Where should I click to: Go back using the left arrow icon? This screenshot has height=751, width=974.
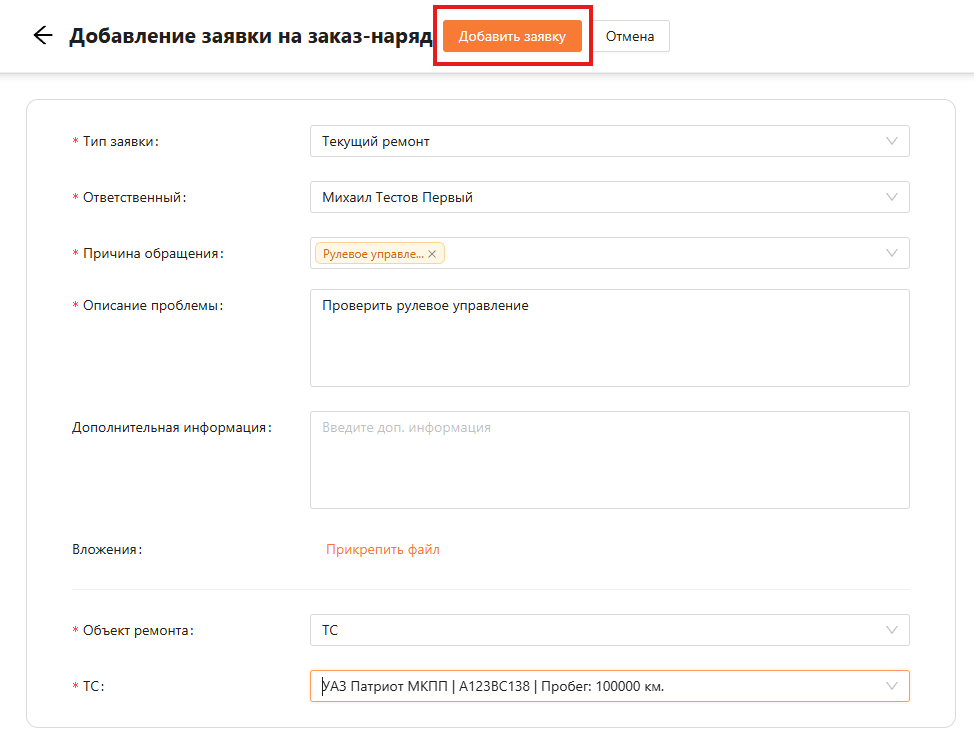point(43,35)
